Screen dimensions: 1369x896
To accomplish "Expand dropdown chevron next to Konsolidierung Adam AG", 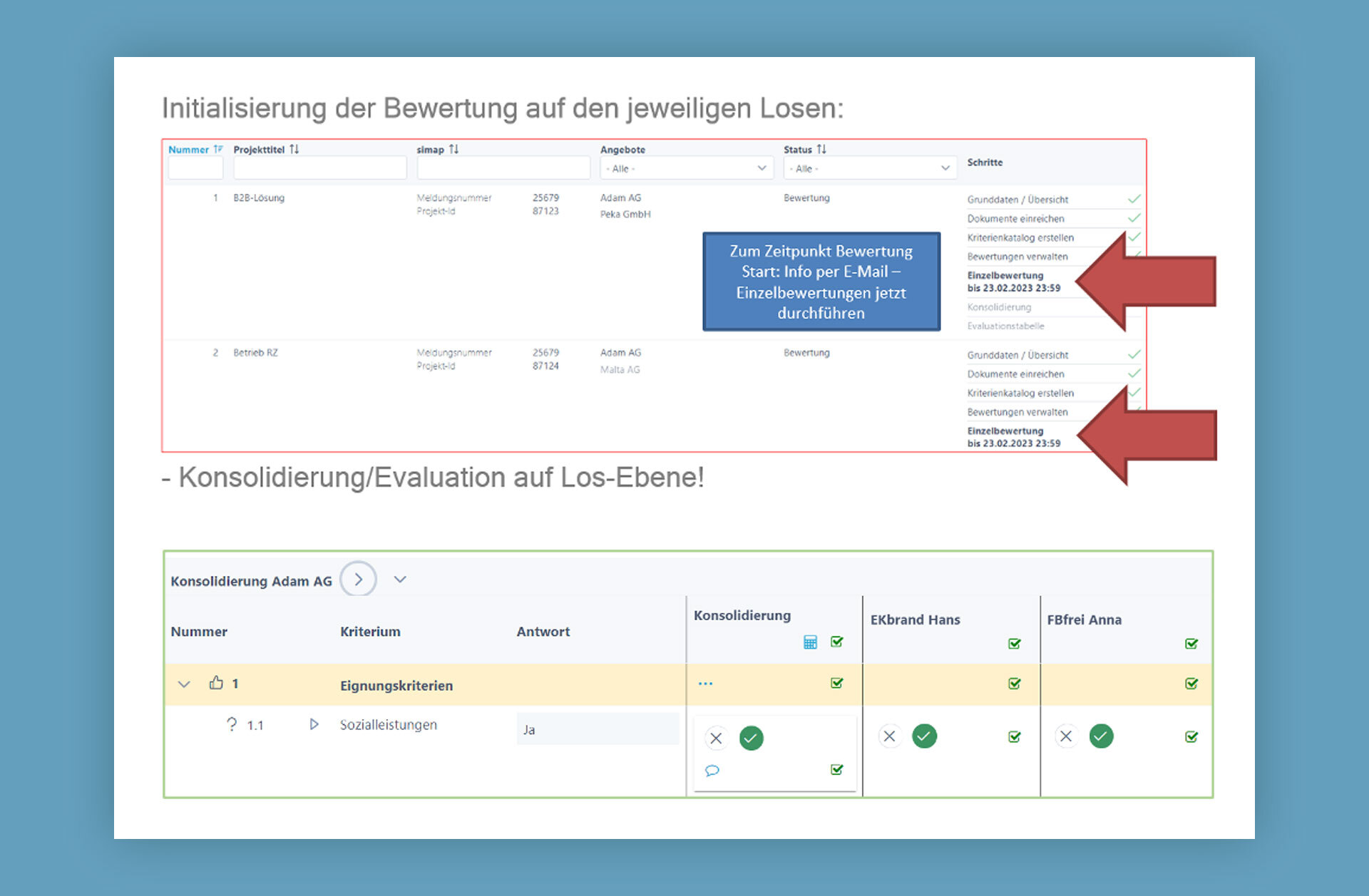I will point(400,580).
